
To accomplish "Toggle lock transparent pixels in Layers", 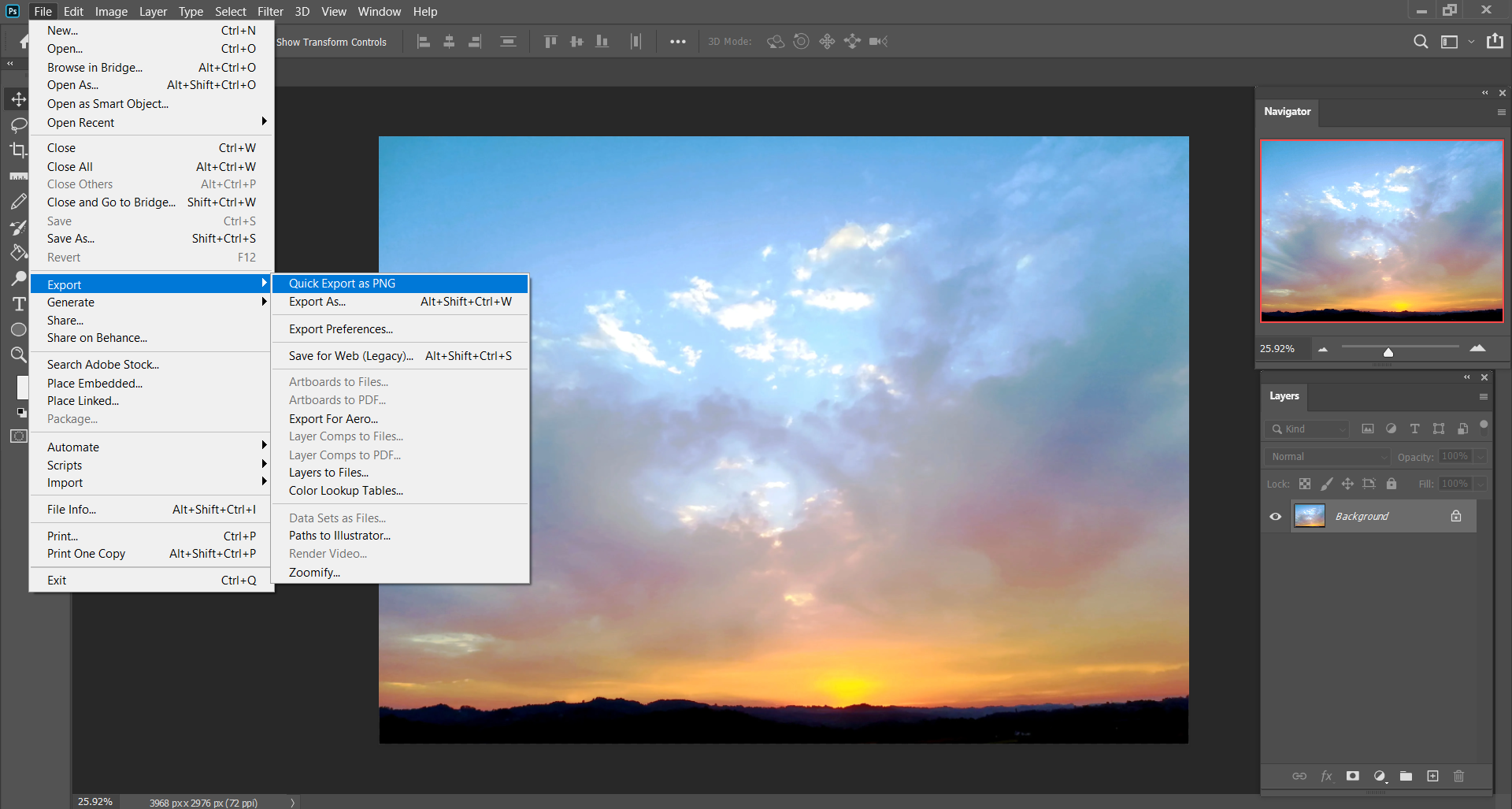I will (x=1305, y=484).
